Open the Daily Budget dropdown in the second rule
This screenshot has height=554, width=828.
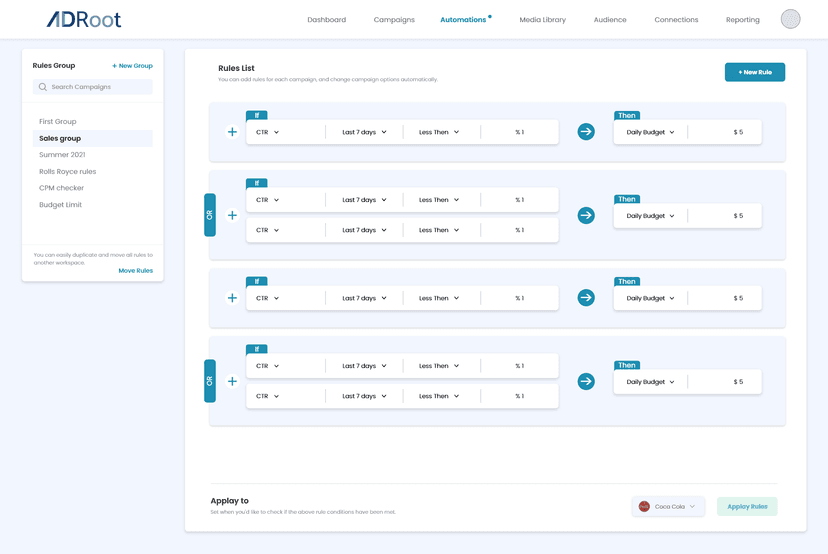point(650,215)
